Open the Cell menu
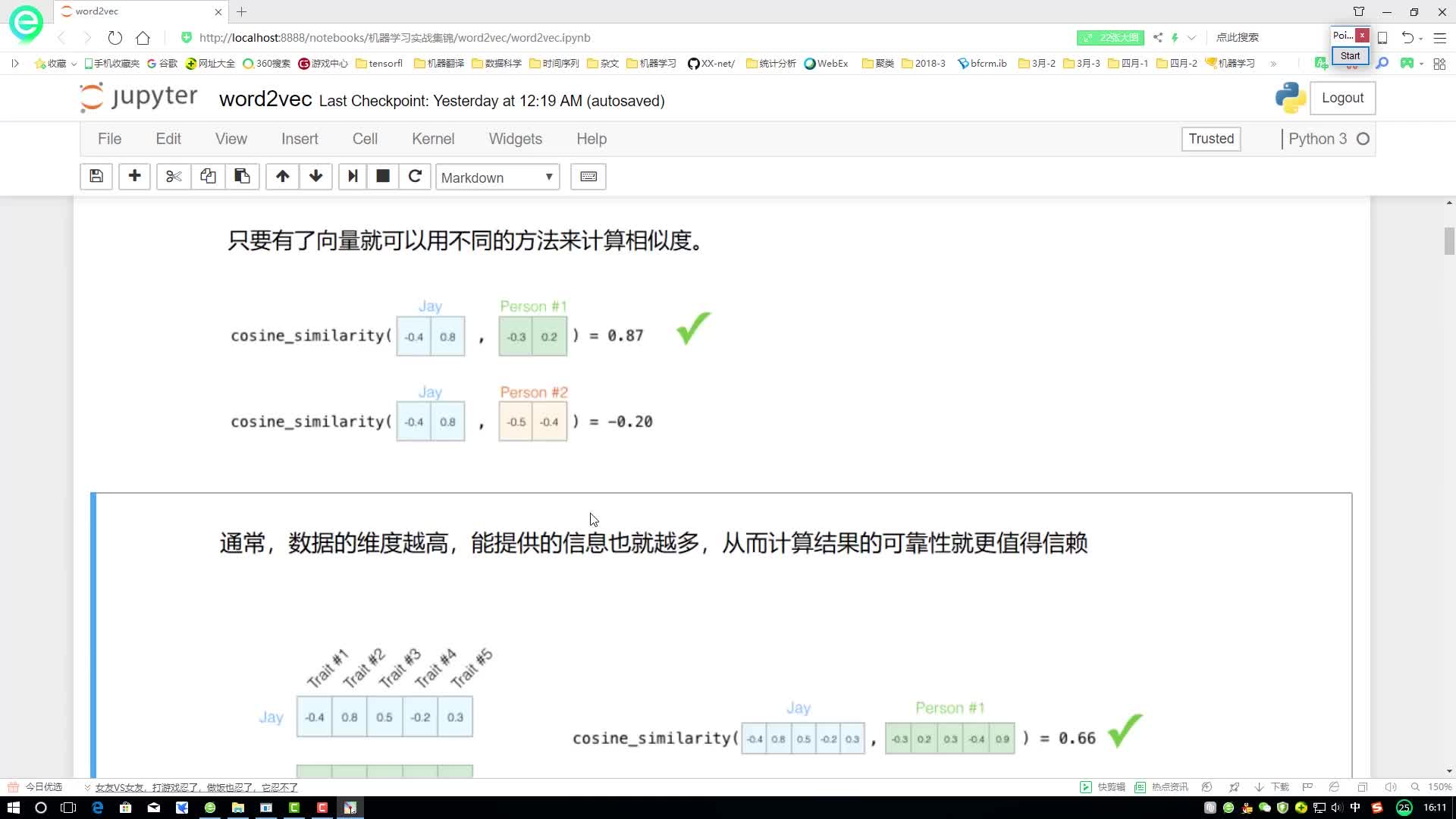Image resolution: width=1456 pixels, height=819 pixels. pos(365,139)
